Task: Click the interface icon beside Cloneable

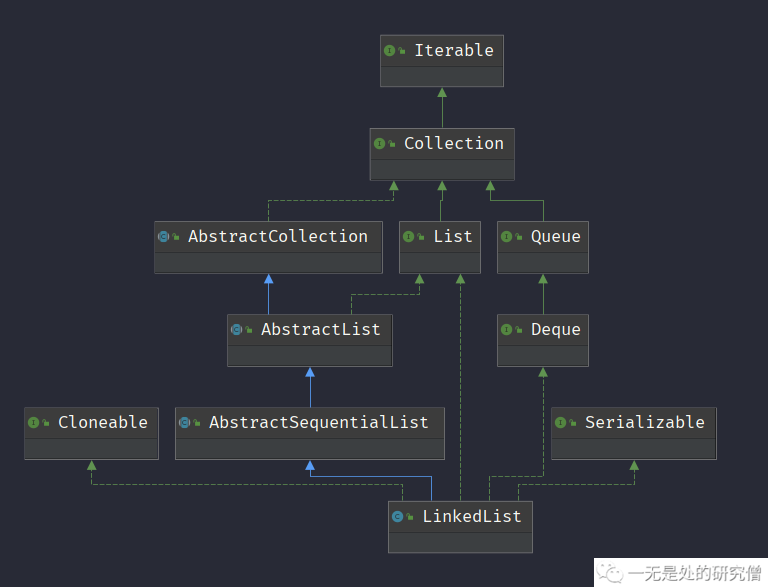Action: pos(34,422)
